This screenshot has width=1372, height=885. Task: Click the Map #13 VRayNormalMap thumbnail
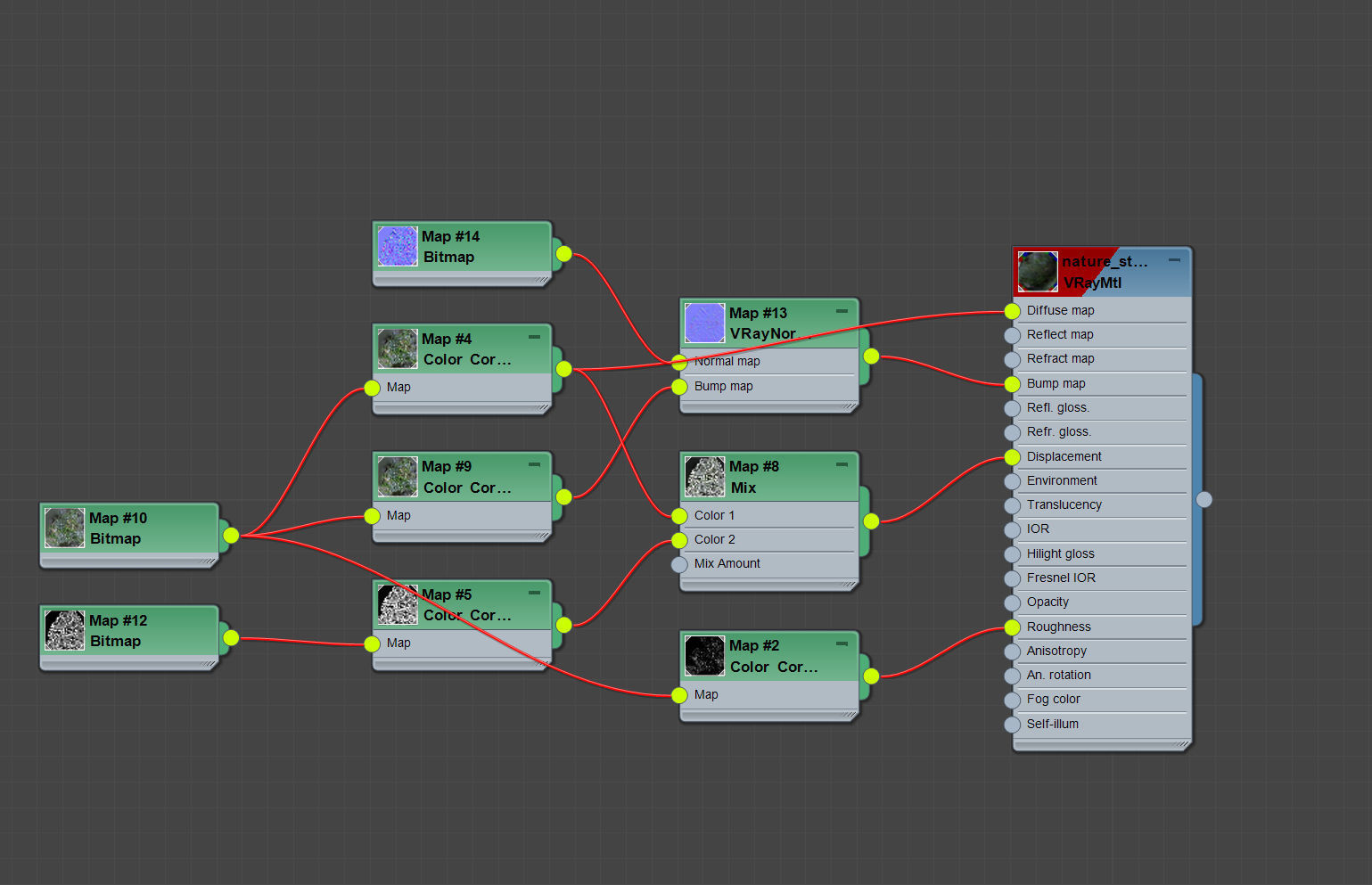(x=705, y=323)
